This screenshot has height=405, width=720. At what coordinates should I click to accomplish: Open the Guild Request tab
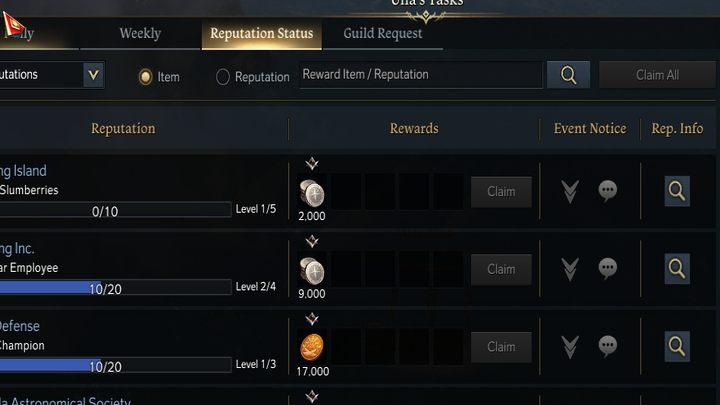[x=382, y=34]
